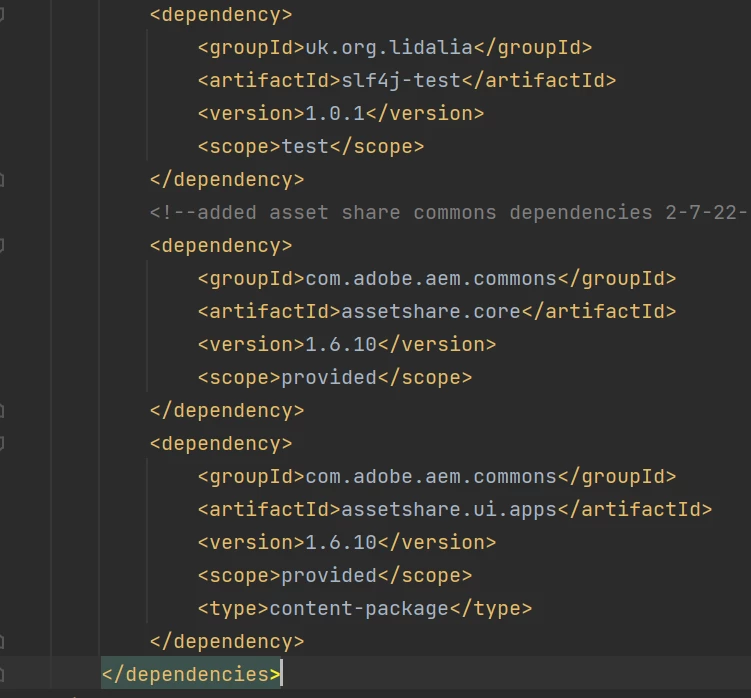Click the closing dependency tag after scope test
Viewport: 751px width, 698px height.
click(227, 180)
